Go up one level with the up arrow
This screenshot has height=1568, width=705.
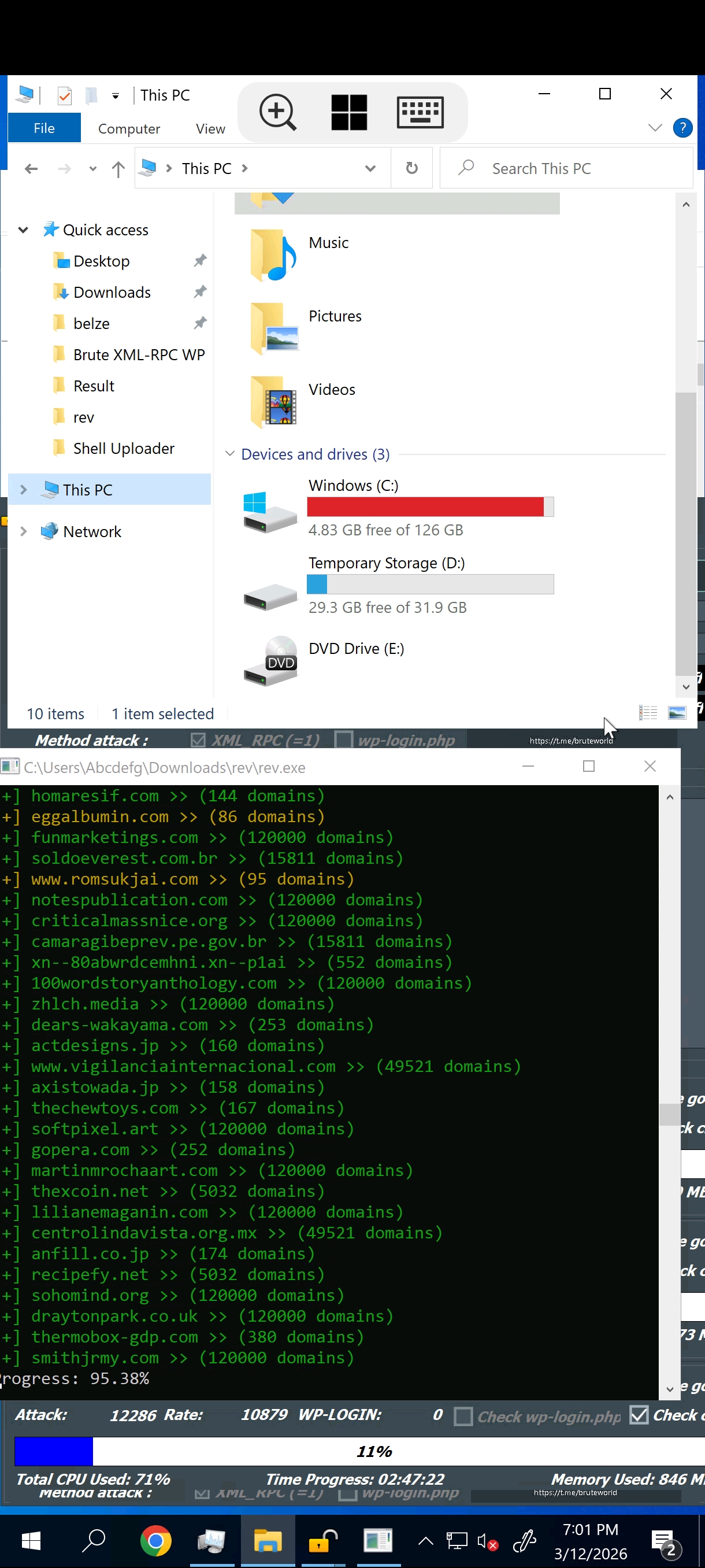pyautogui.click(x=118, y=169)
